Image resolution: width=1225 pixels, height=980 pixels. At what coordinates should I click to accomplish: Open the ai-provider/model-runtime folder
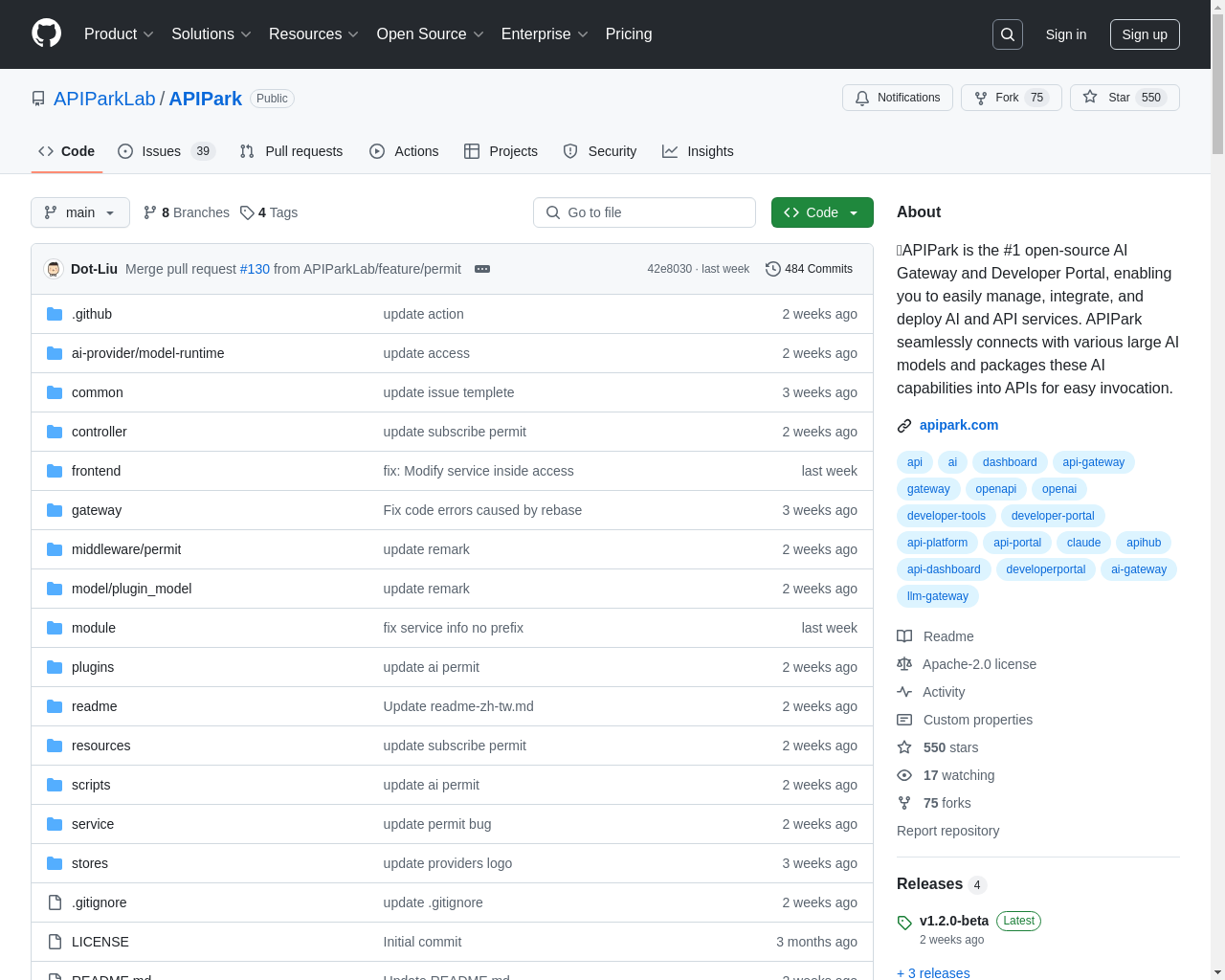pos(148,353)
